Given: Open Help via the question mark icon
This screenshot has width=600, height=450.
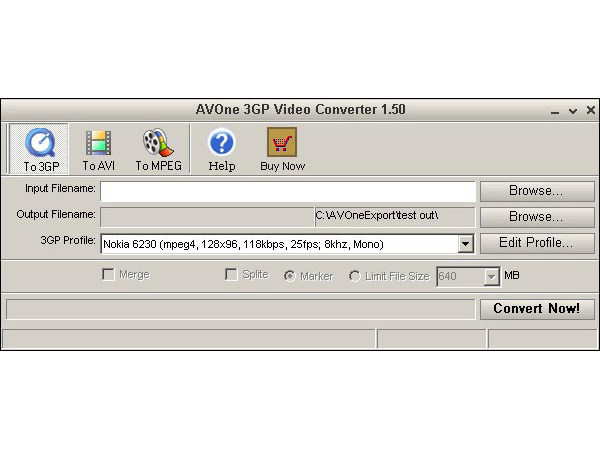Looking at the screenshot, I should pos(222,149).
